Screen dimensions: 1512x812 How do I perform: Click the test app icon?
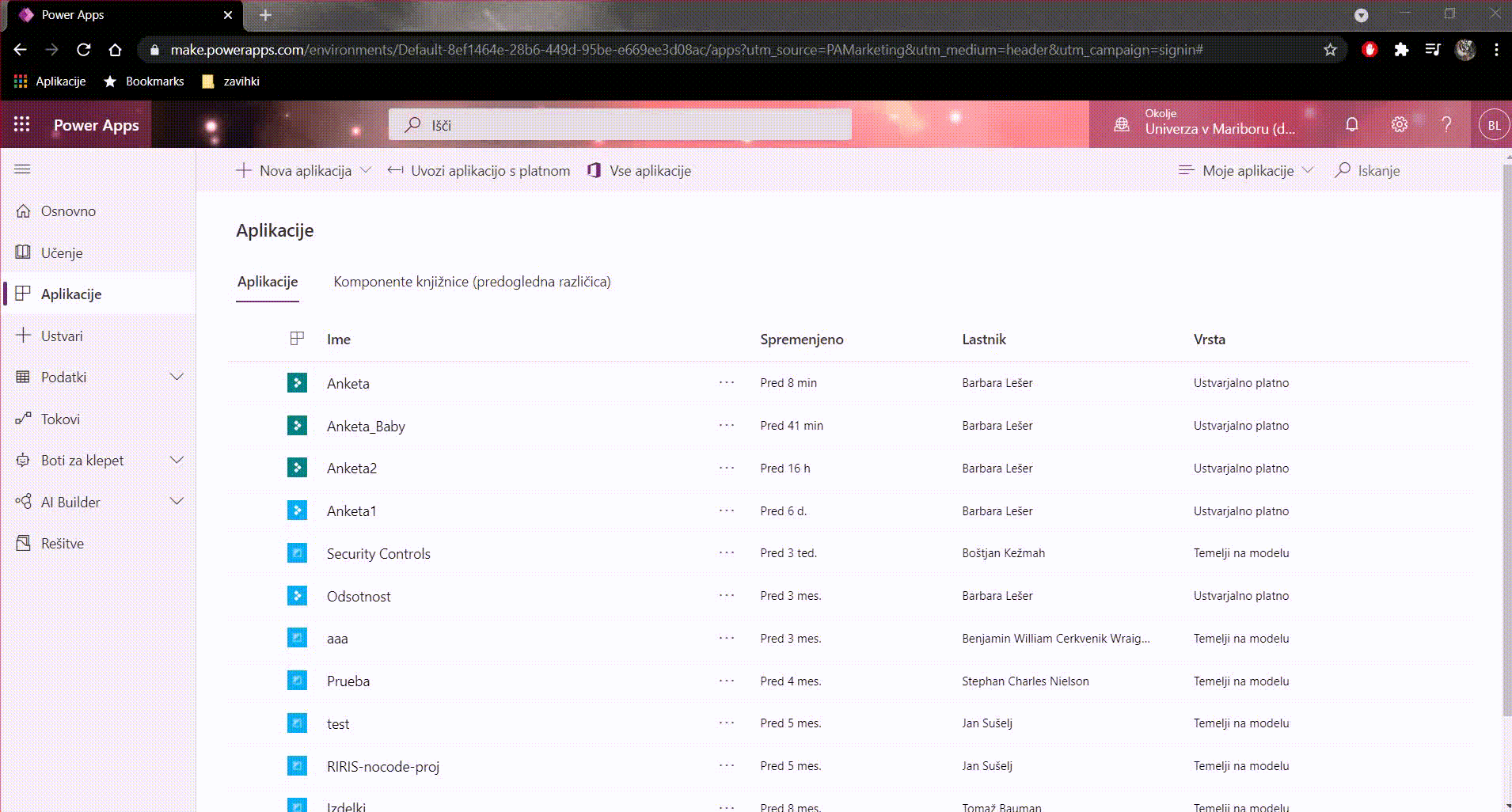(x=297, y=723)
